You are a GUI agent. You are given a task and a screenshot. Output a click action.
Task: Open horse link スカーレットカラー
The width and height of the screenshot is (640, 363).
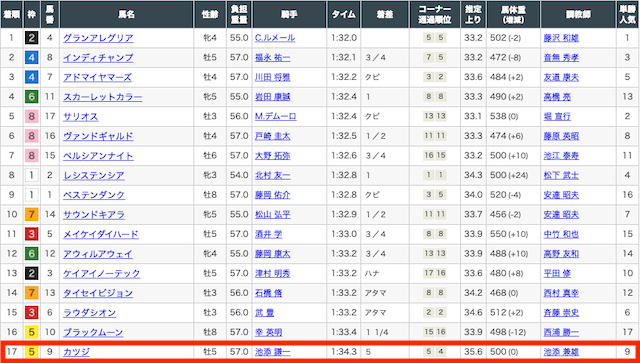[x=102, y=97]
